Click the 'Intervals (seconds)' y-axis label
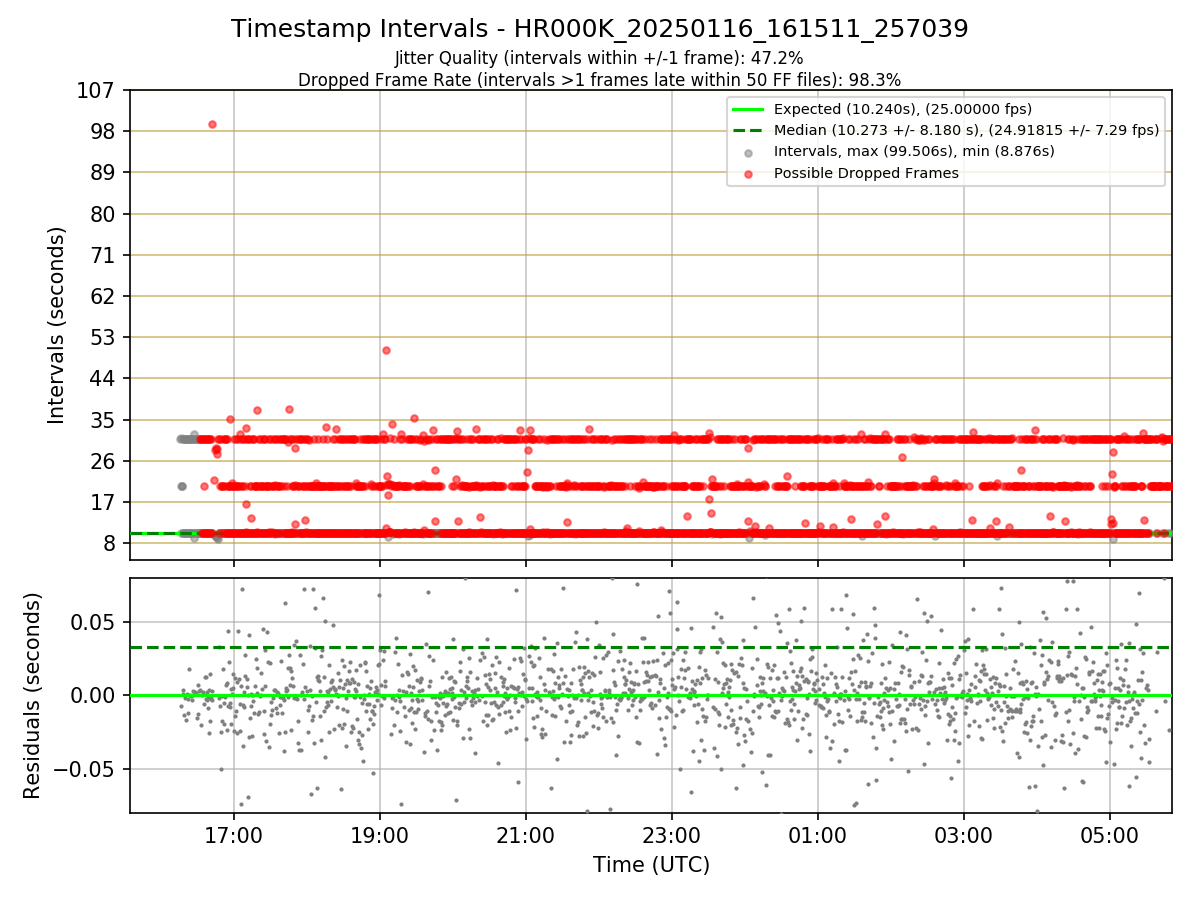1200x900 pixels. click(x=57, y=325)
